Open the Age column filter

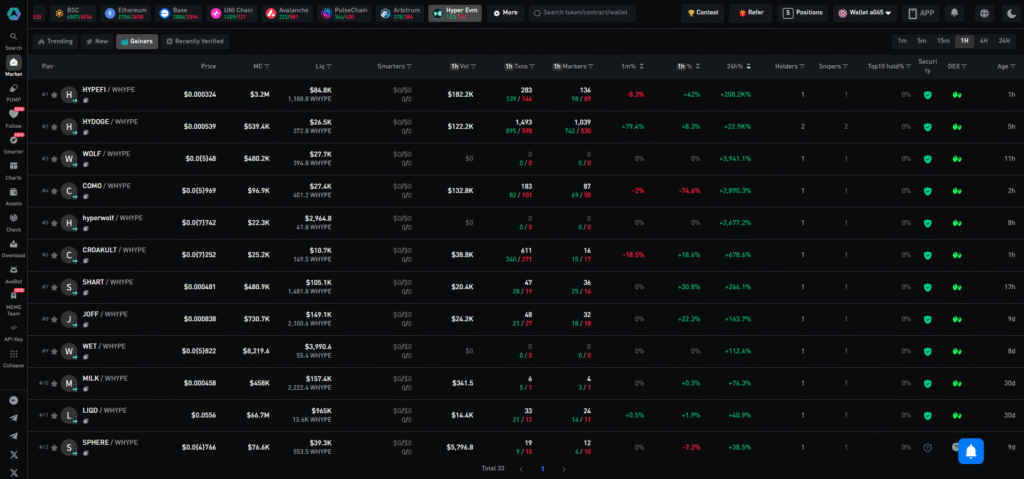click(1014, 66)
